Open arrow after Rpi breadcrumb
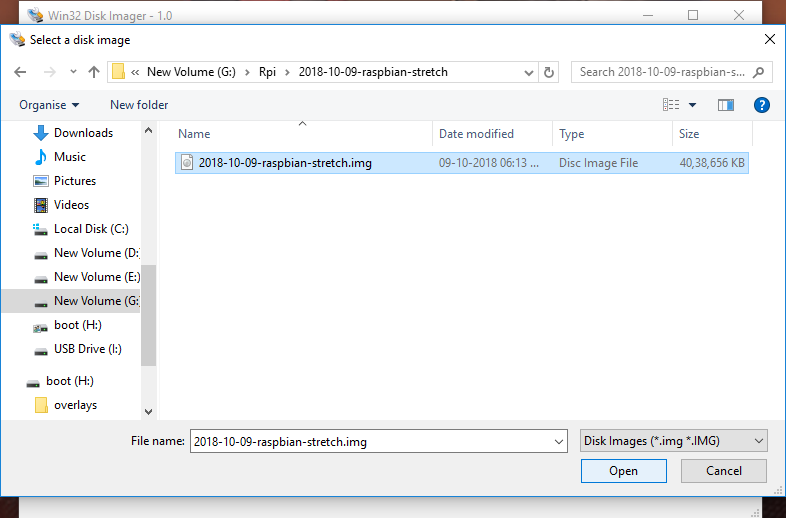Viewport: 786px width, 518px height. 287,72
